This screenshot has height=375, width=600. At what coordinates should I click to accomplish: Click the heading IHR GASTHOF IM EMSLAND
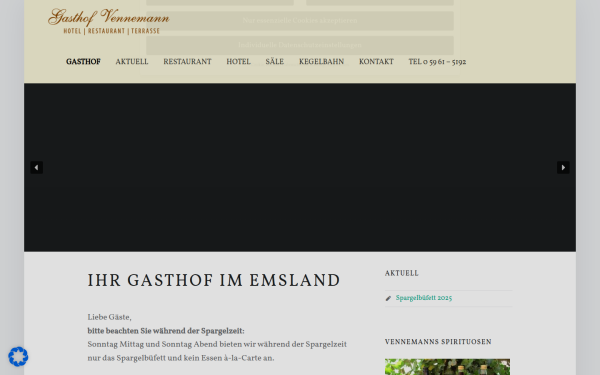214,280
